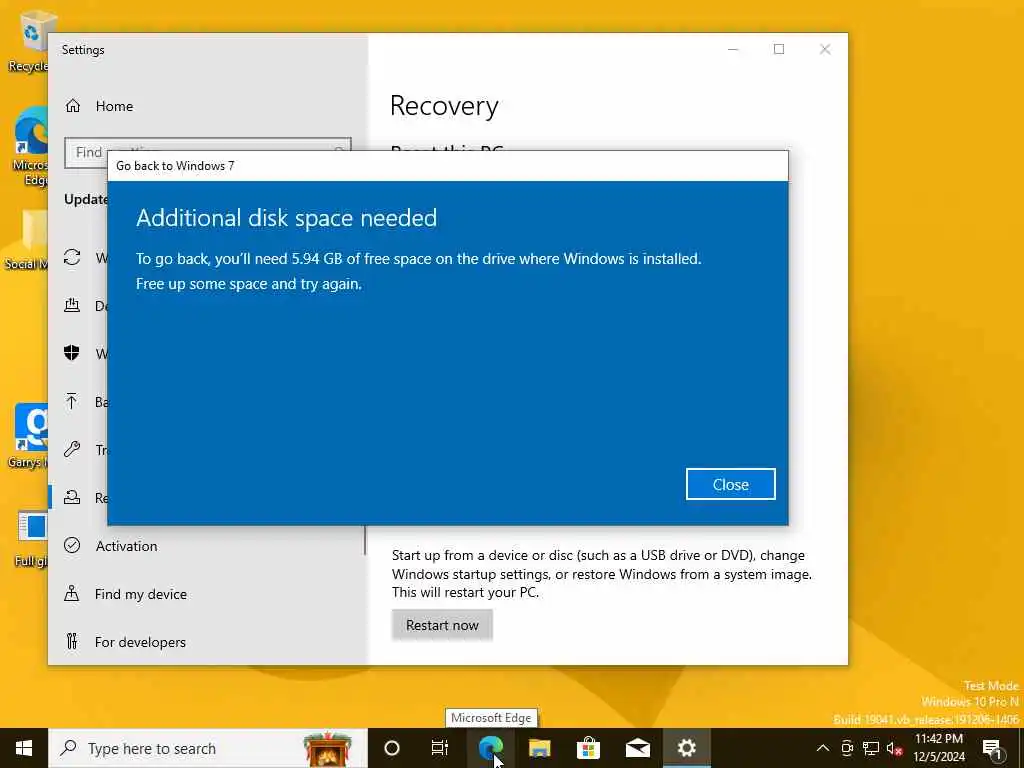The image size is (1024, 768).
Task: Open the Action Center notifications
Action: (992, 749)
